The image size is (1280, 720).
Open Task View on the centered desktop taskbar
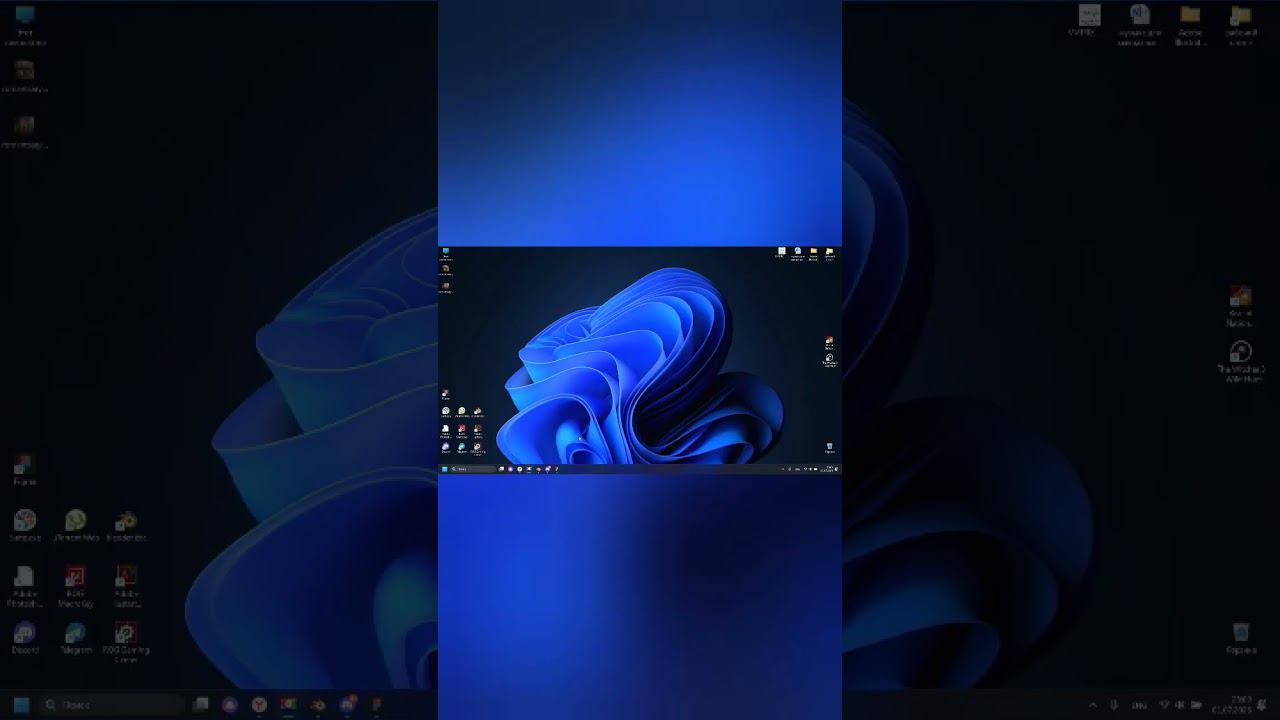coord(501,469)
